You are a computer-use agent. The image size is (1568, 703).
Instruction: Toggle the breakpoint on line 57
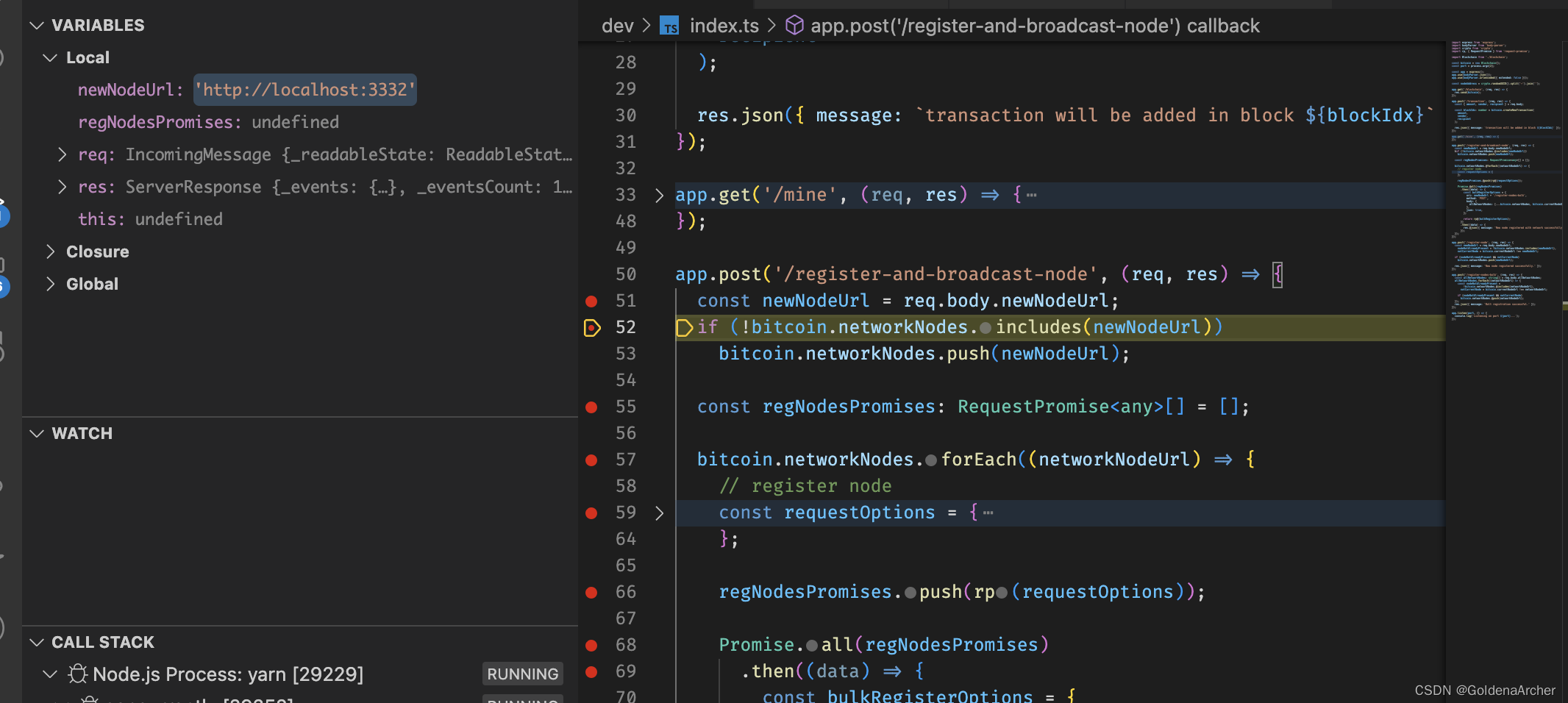[591, 460]
